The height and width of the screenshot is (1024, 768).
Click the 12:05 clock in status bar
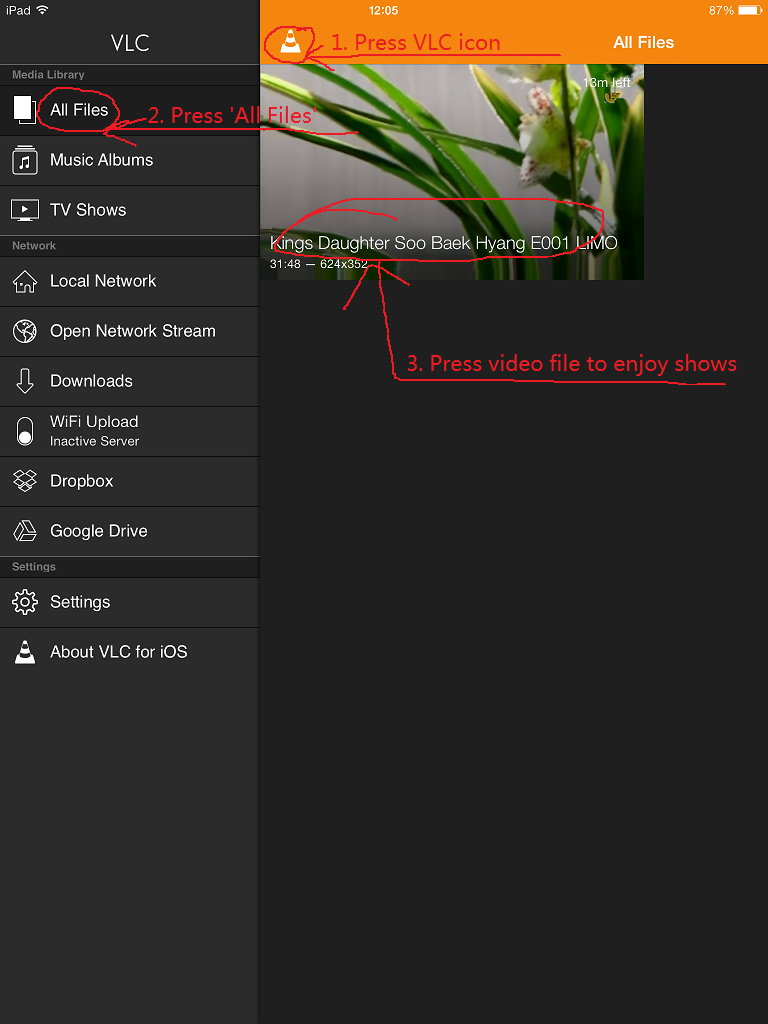(383, 10)
